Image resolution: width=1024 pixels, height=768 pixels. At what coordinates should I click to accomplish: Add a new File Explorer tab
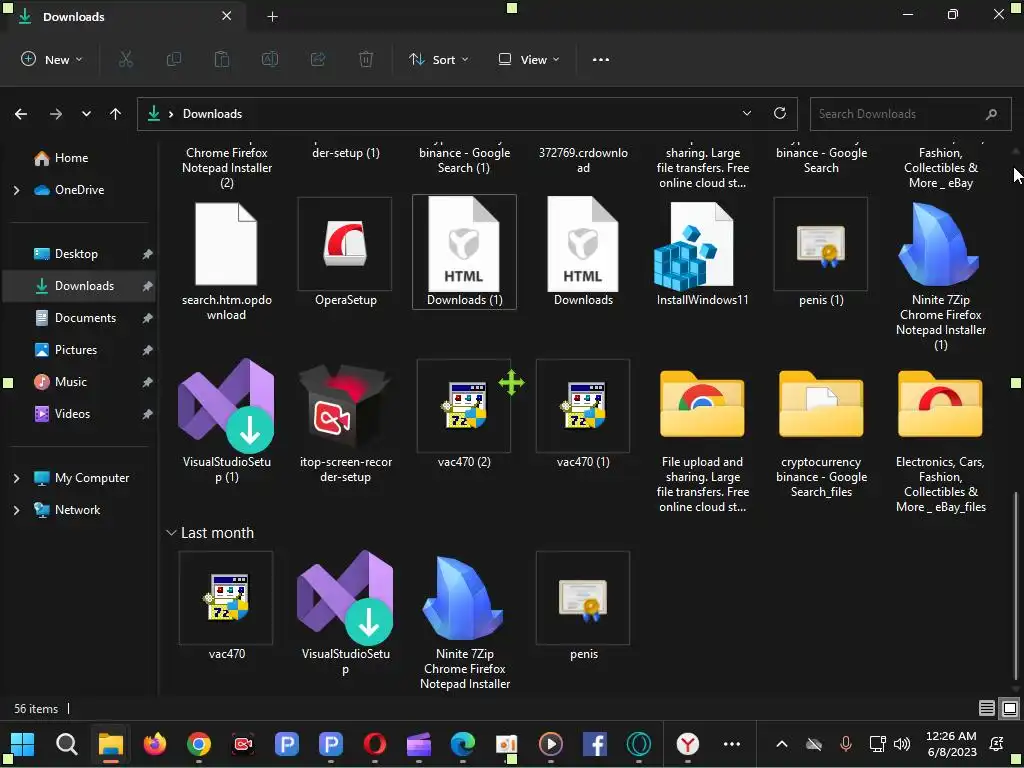click(x=272, y=17)
